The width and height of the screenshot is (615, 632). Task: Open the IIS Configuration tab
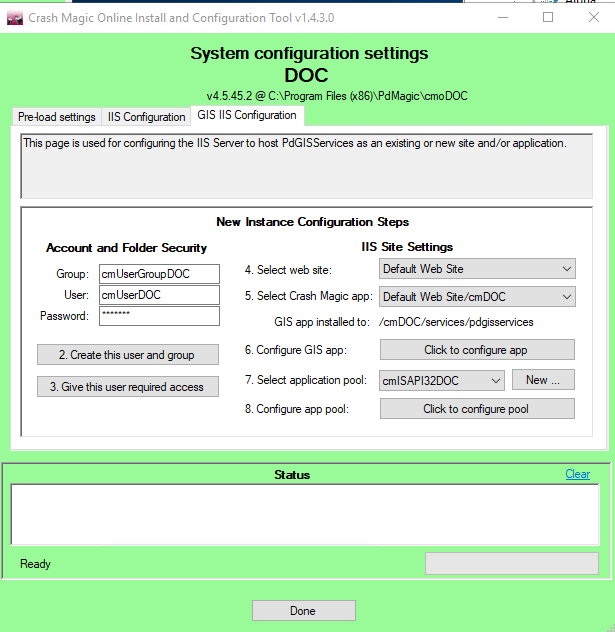pyautogui.click(x=146, y=117)
